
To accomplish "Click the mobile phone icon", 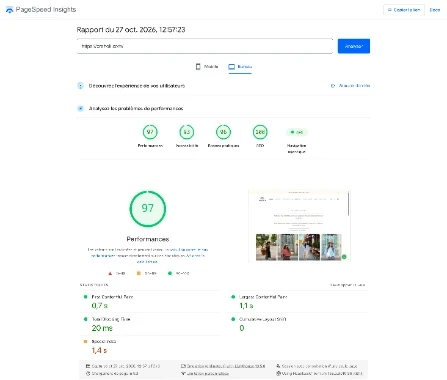I will pos(198,67).
